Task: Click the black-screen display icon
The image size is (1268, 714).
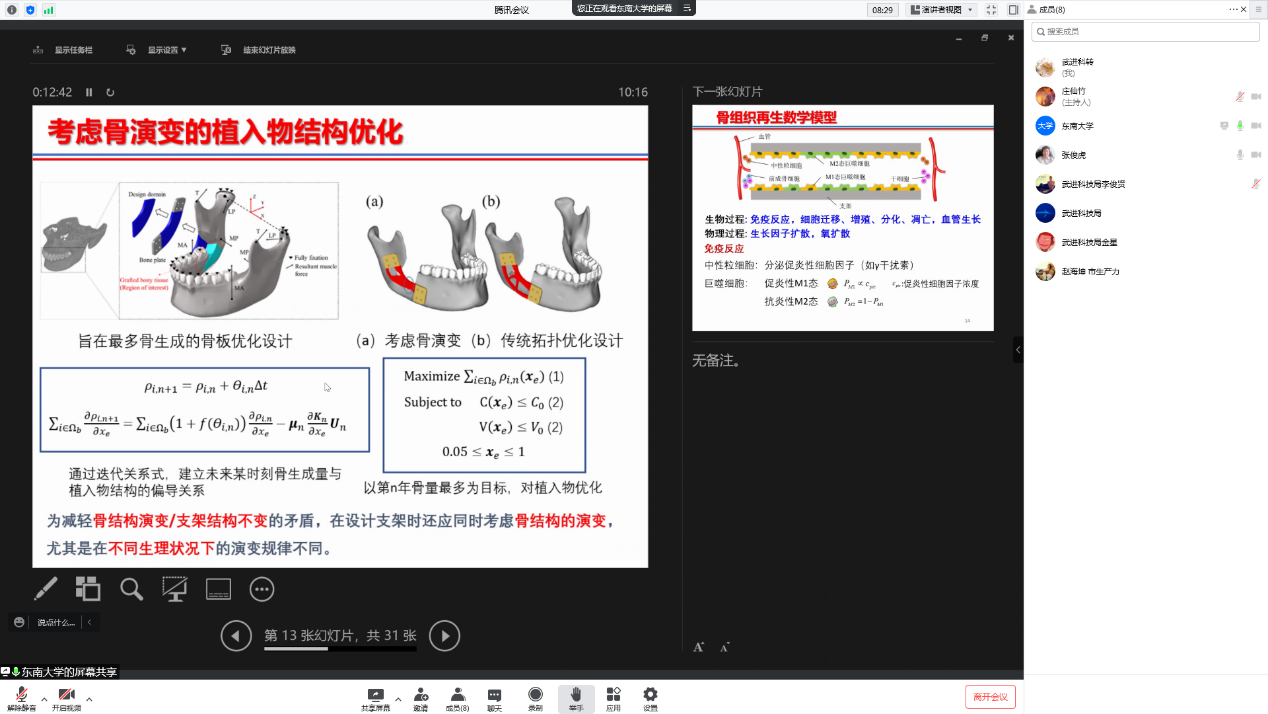Action: [174, 589]
